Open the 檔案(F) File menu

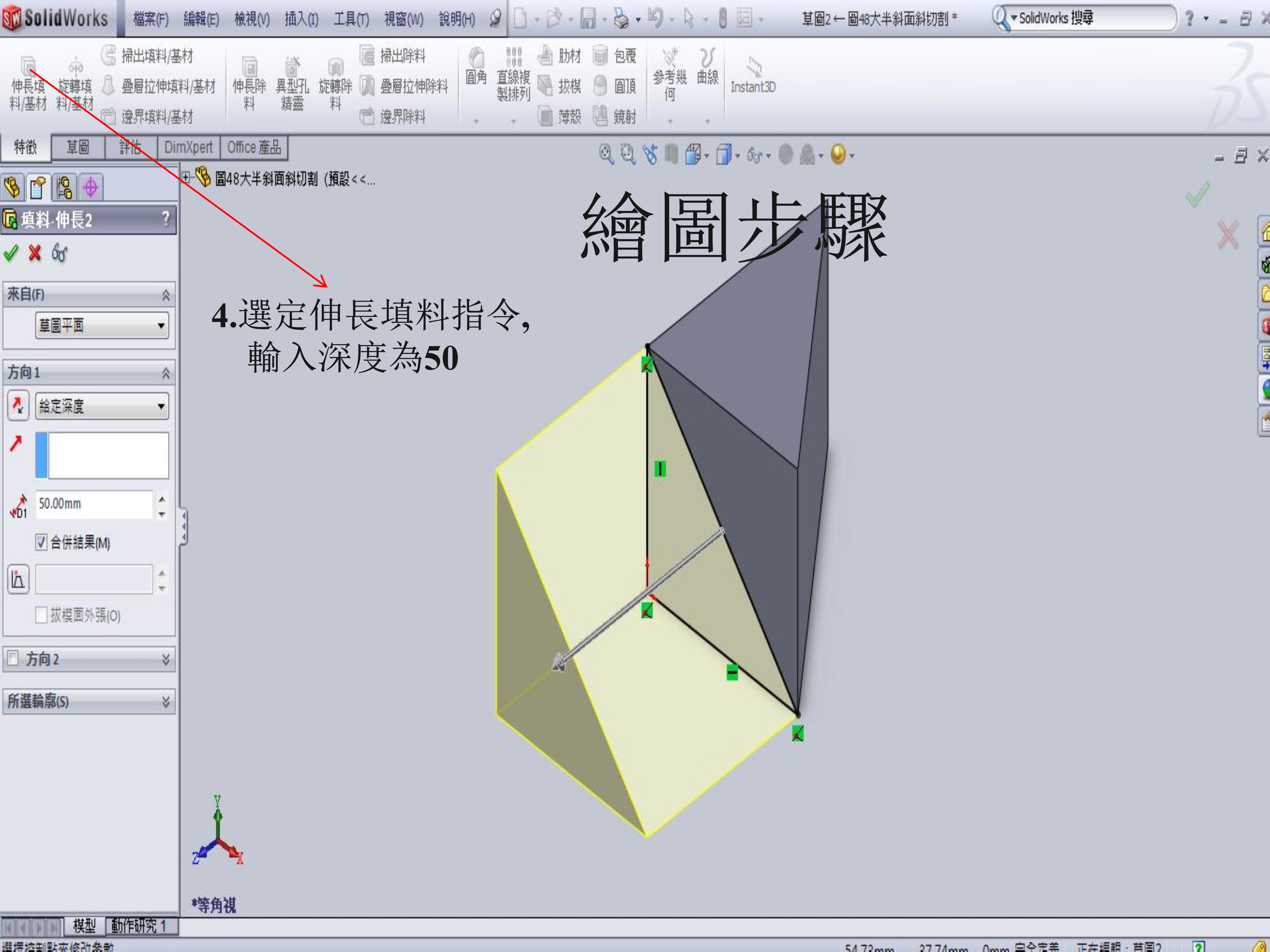pos(151,20)
